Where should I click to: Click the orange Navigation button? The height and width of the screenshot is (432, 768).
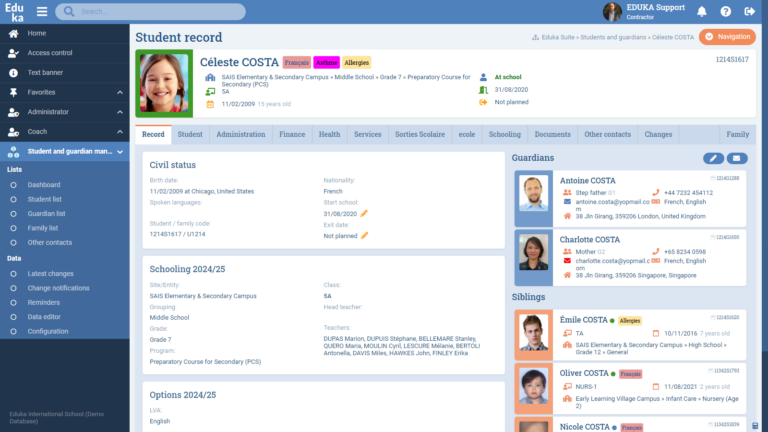click(727, 37)
